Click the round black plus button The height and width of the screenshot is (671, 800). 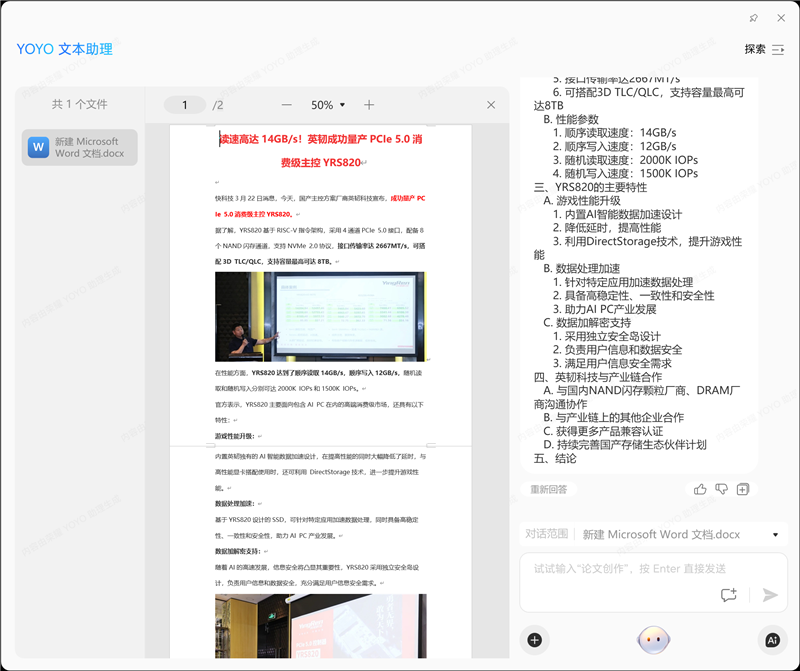[x=534, y=640]
